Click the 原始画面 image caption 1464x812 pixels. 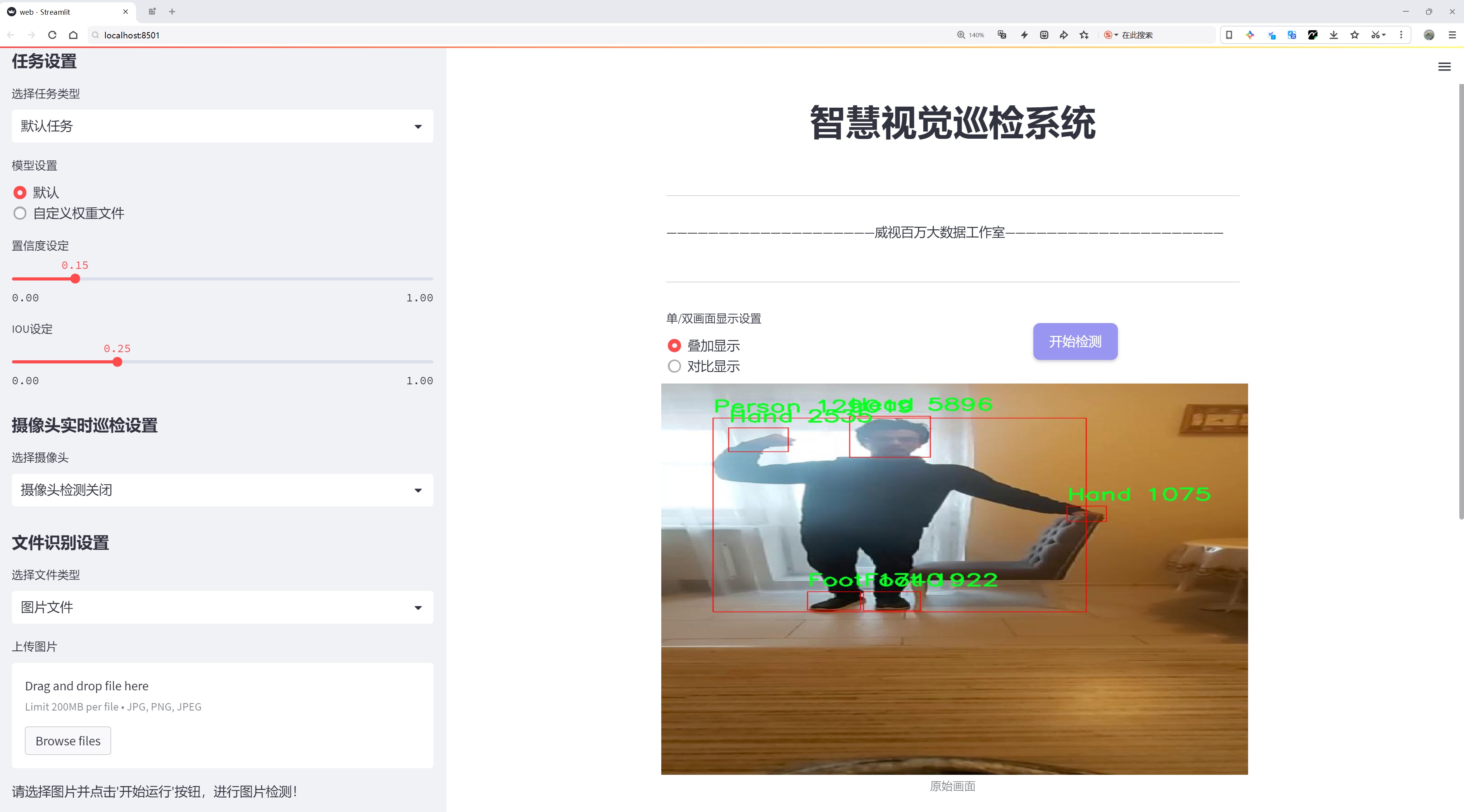[x=952, y=786]
